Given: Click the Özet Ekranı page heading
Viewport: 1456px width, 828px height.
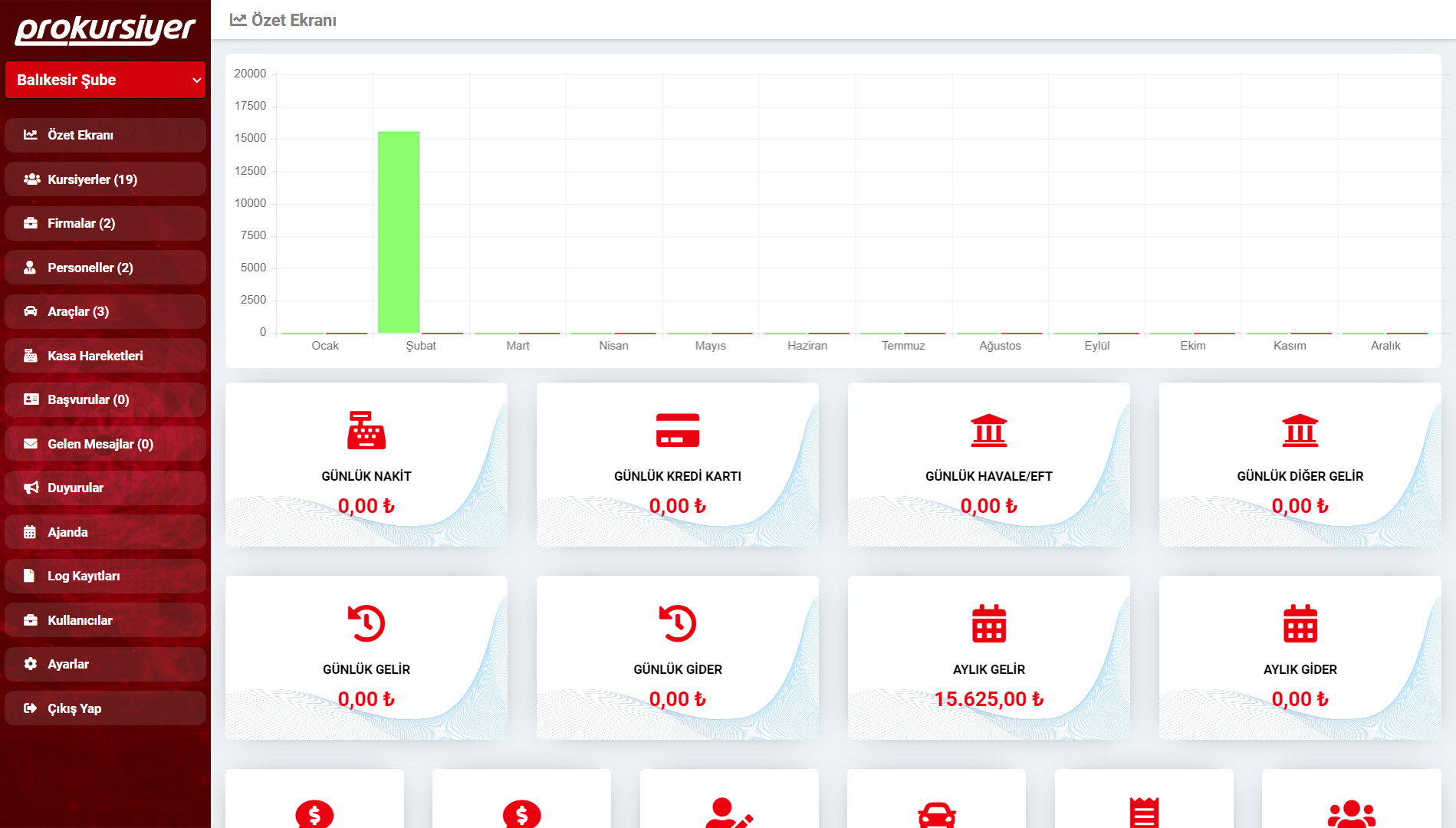Looking at the screenshot, I should tap(294, 20).
